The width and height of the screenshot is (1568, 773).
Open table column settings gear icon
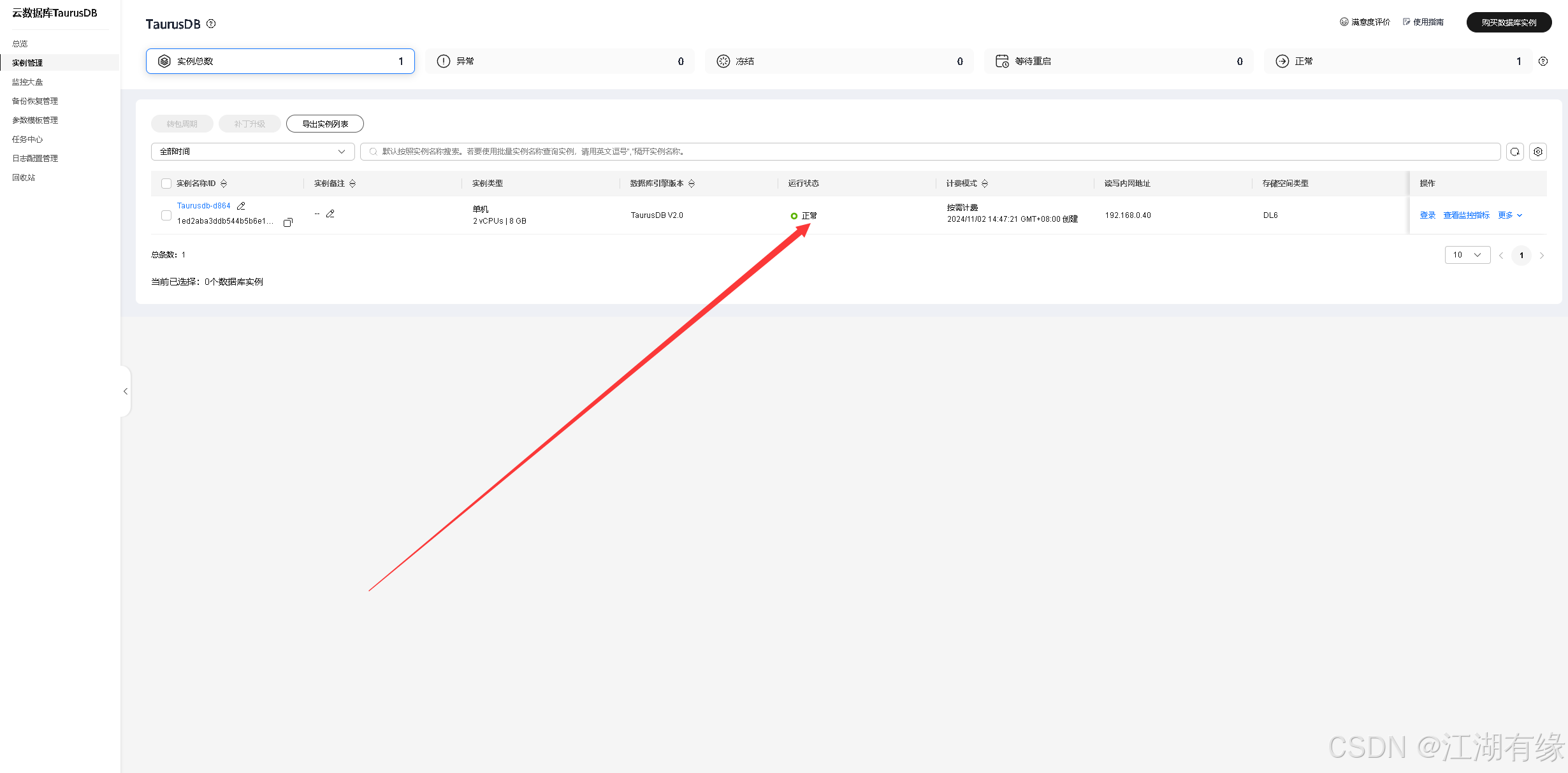(1538, 152)
